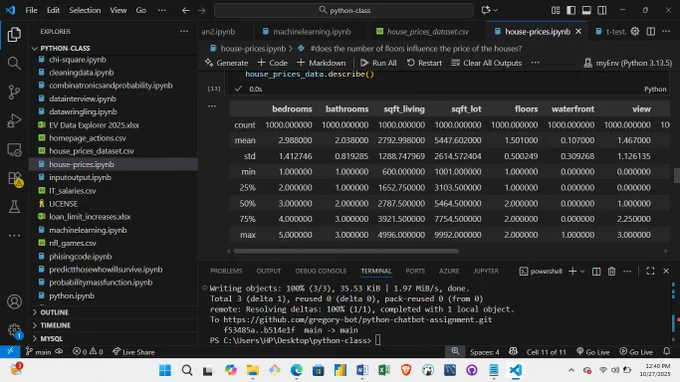Add a new Markdown cell
The width and height of the screenshot is (680, 382).
[x=321, y=63]
